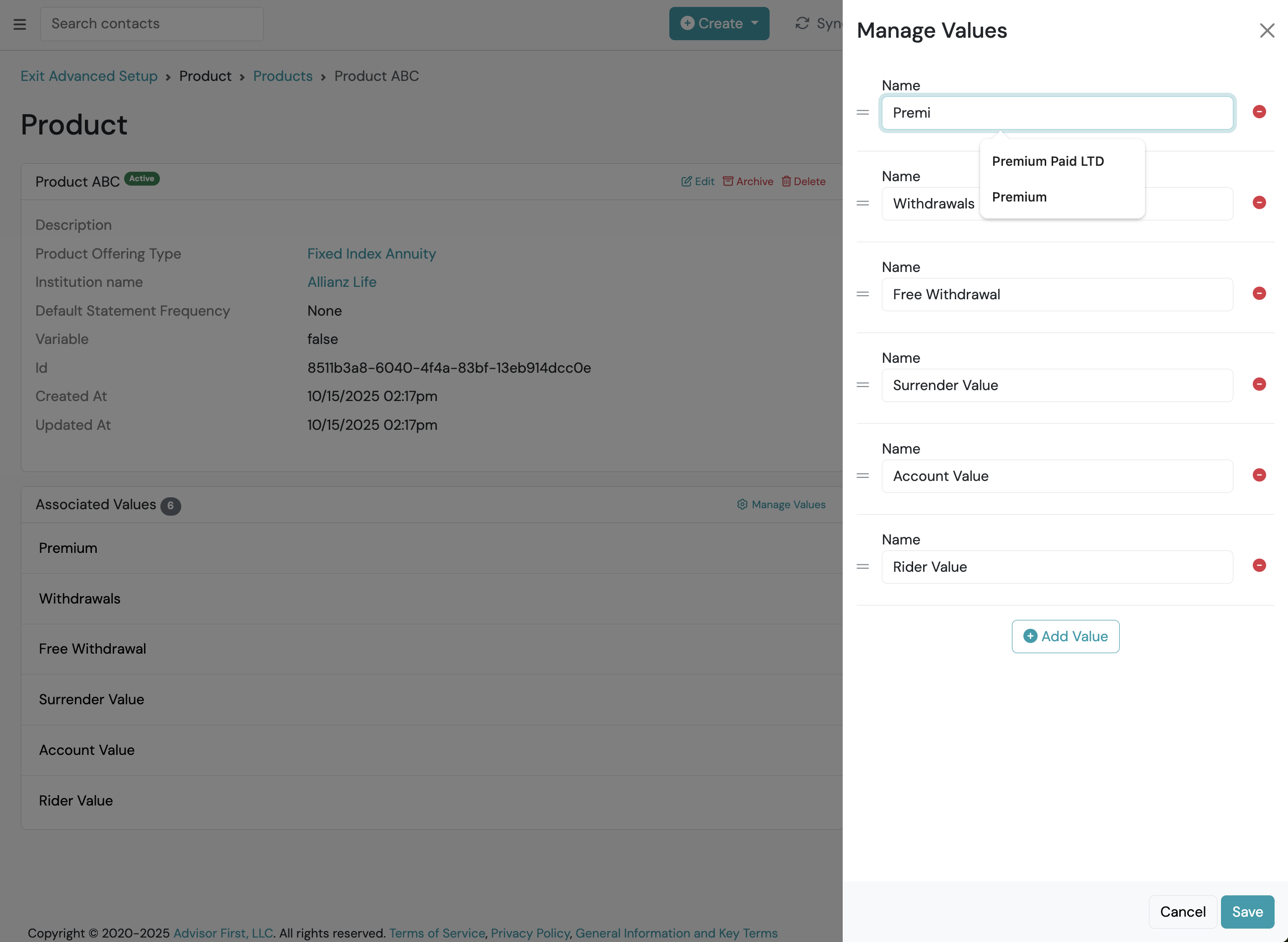Follow the Exit Advanced Setup breadcrumb
The image size is (1288, 942).
click(89, 76)
